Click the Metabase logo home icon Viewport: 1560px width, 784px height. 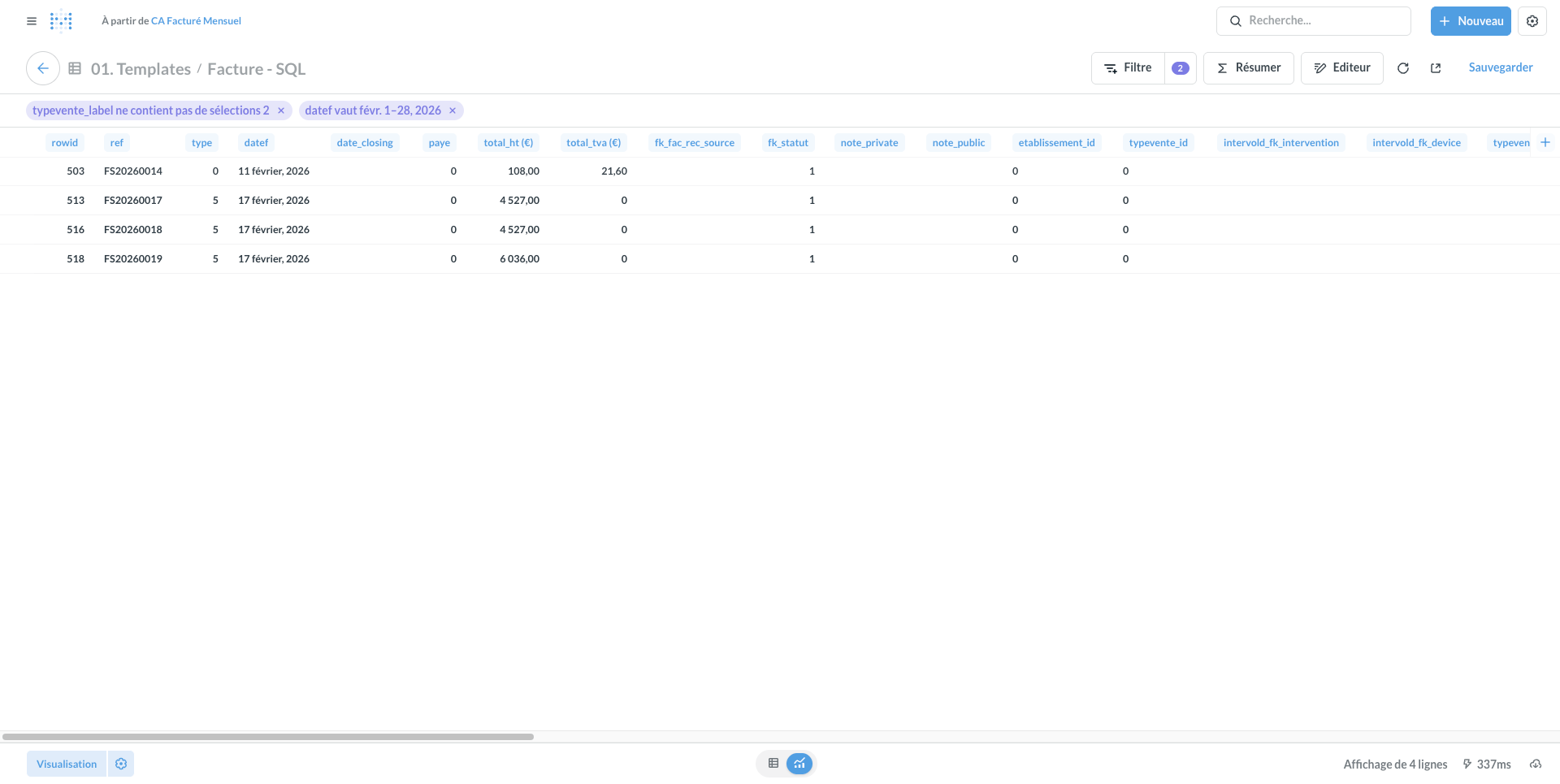click(61, 21)
